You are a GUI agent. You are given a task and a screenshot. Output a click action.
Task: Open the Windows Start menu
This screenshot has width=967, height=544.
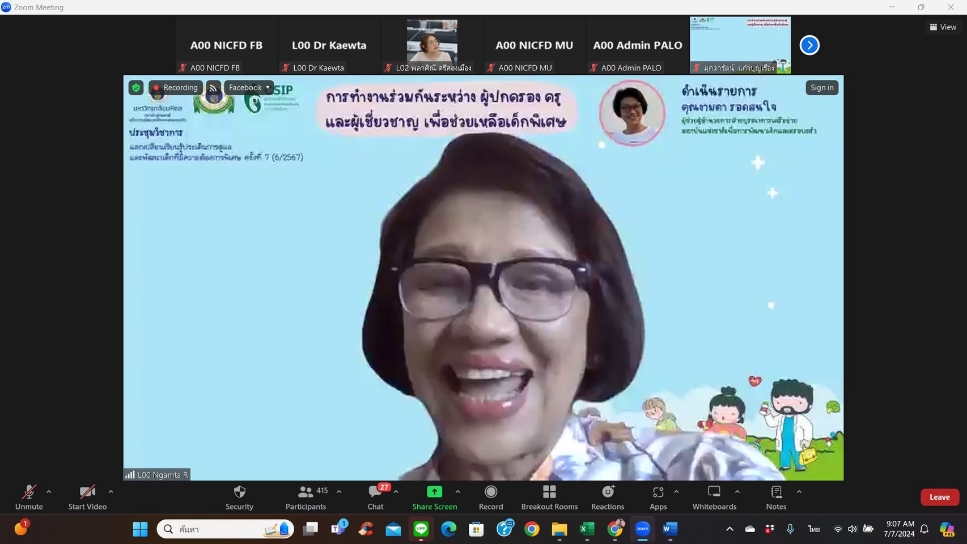[x=140, y=529]
